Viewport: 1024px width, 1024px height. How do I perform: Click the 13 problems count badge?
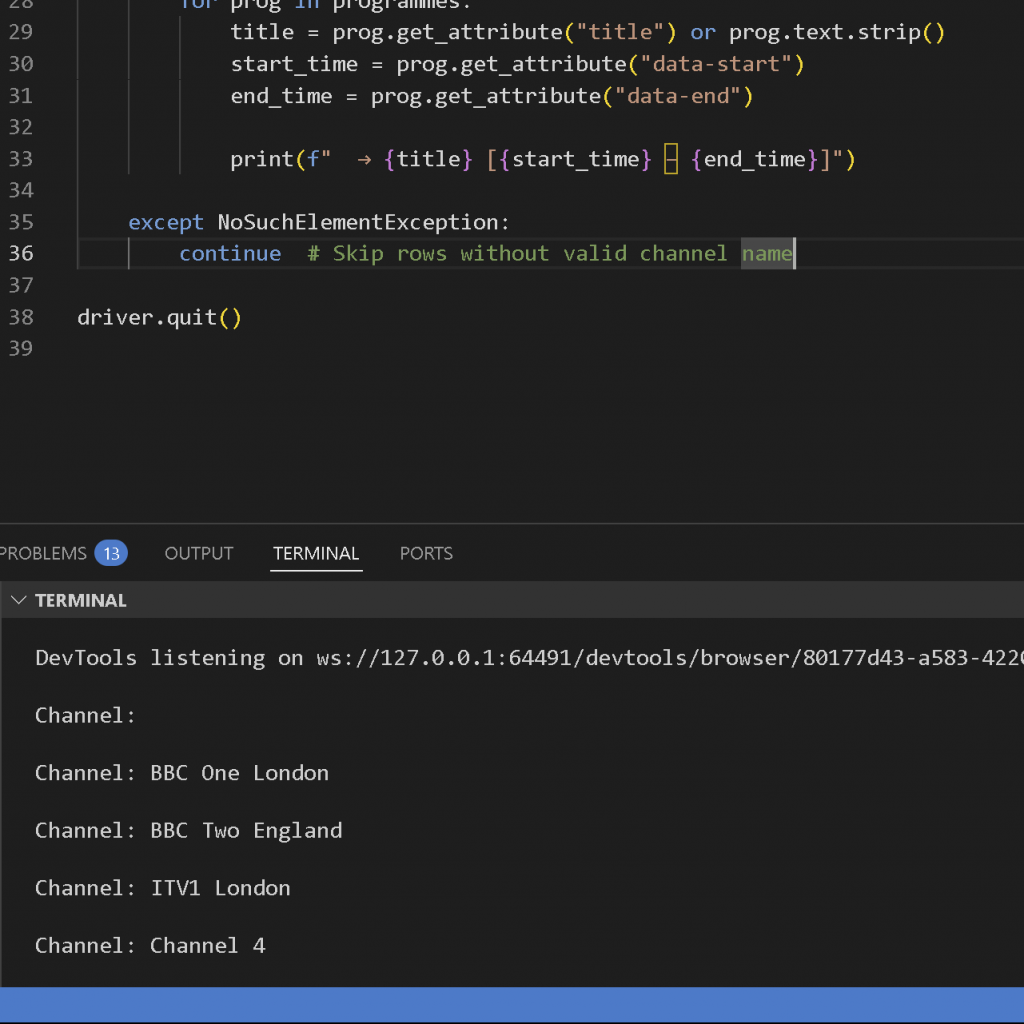click(111, 553)
